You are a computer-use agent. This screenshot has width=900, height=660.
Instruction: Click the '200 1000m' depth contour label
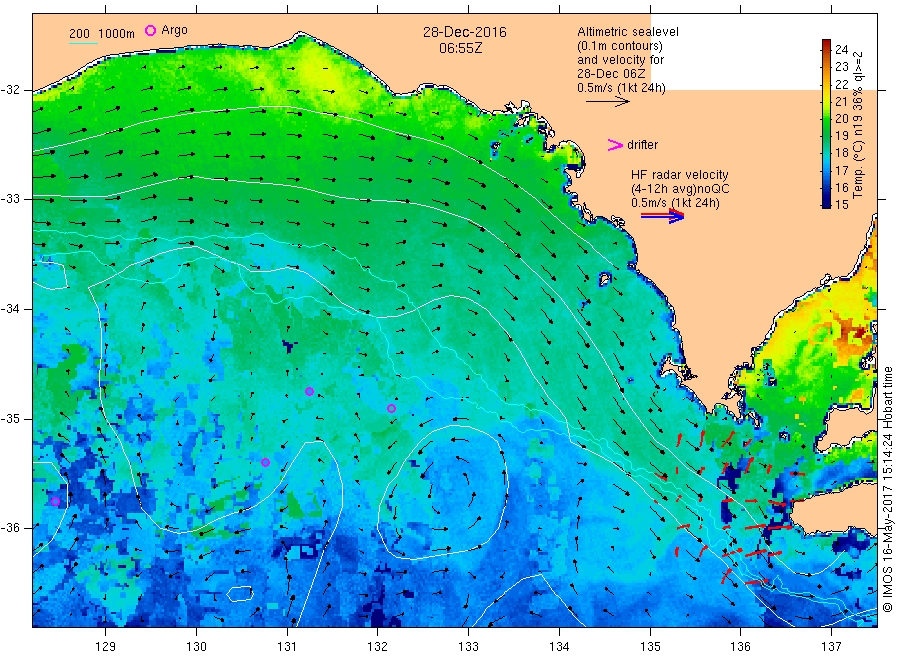[102, 34]
